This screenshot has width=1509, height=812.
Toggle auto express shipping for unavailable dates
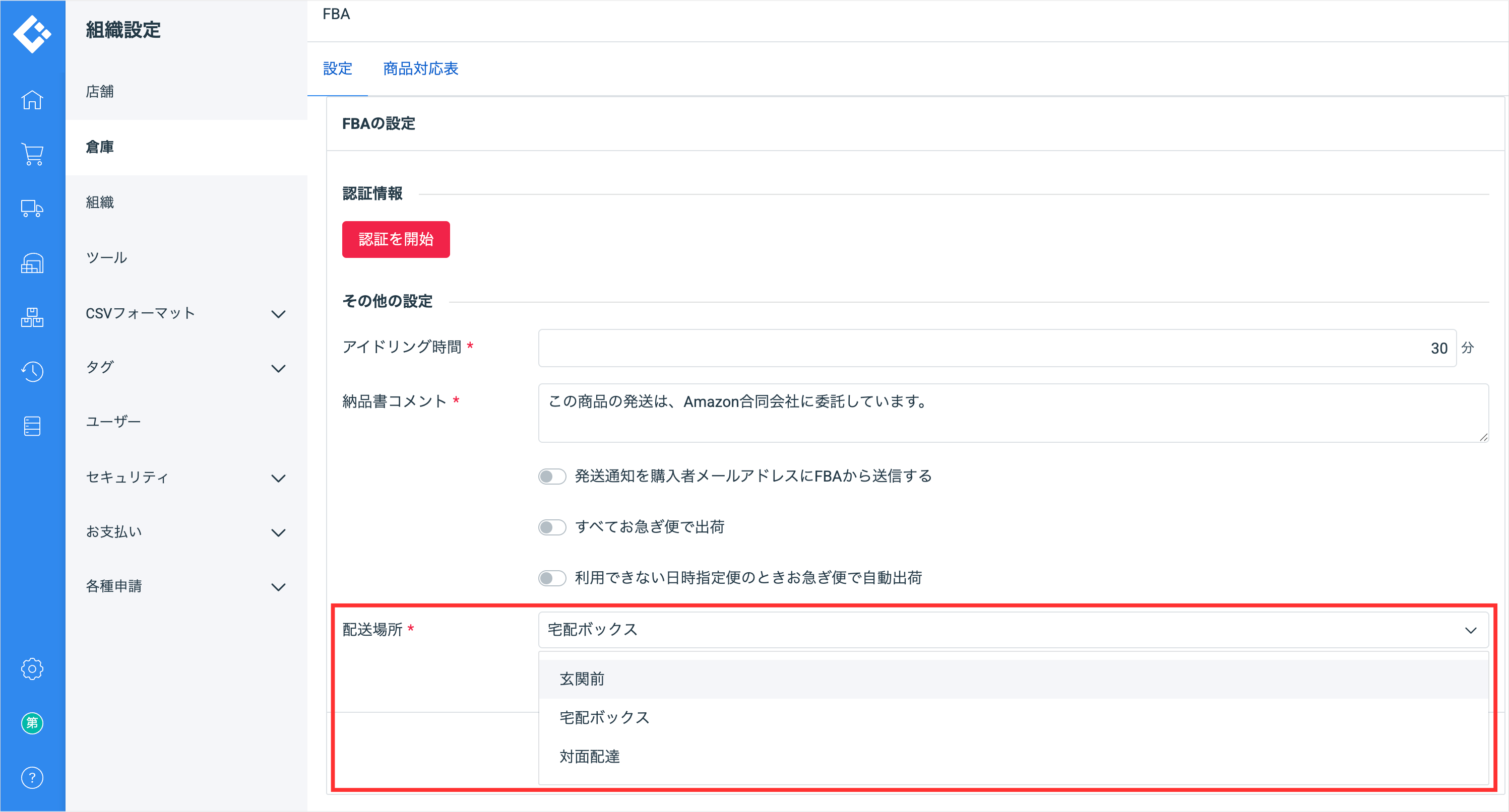tap(552, 578)
